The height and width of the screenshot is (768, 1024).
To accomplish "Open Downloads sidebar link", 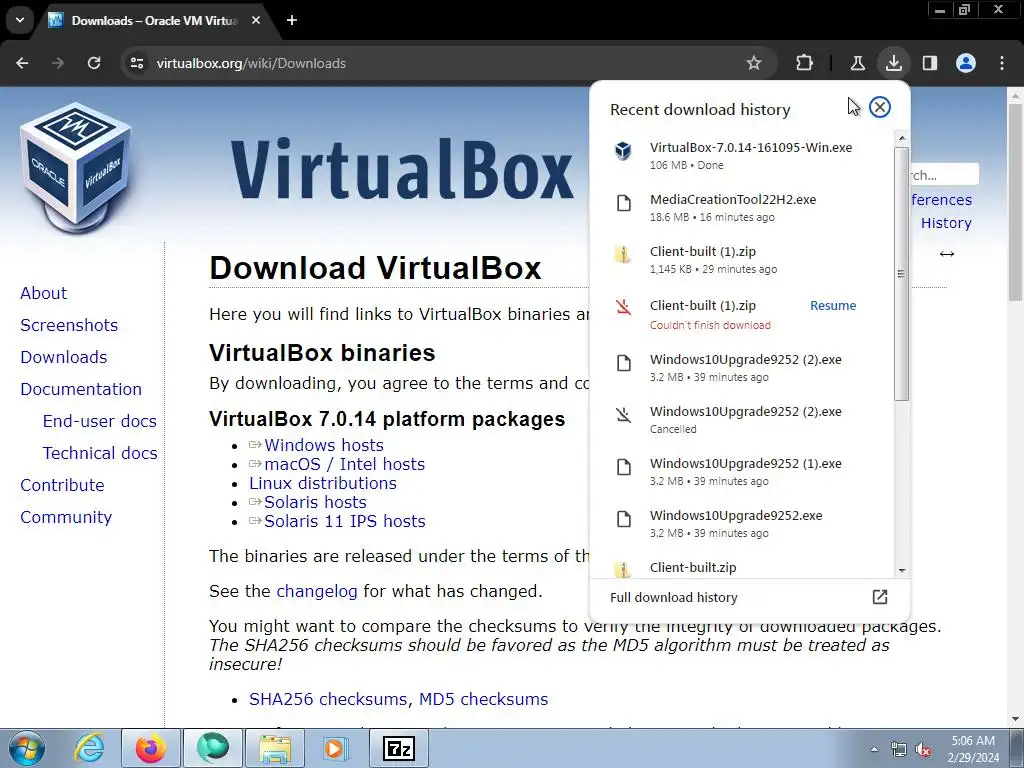I will (63, 357).
